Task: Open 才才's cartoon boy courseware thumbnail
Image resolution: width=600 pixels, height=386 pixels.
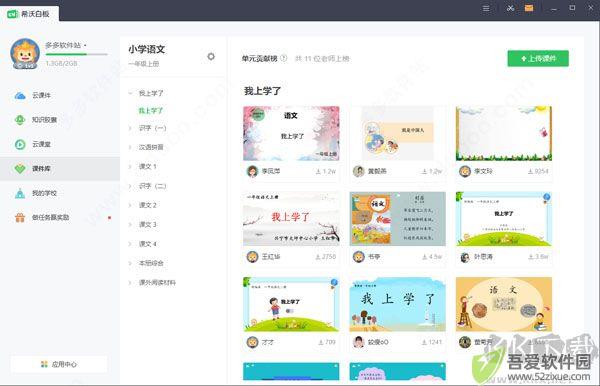Action: (x=291, y=304)
